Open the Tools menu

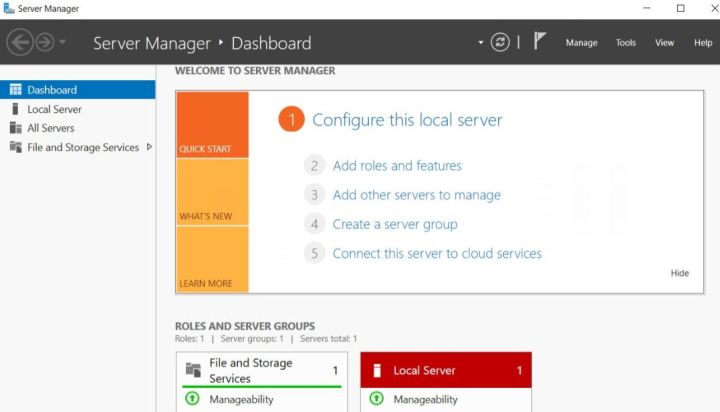626,43
